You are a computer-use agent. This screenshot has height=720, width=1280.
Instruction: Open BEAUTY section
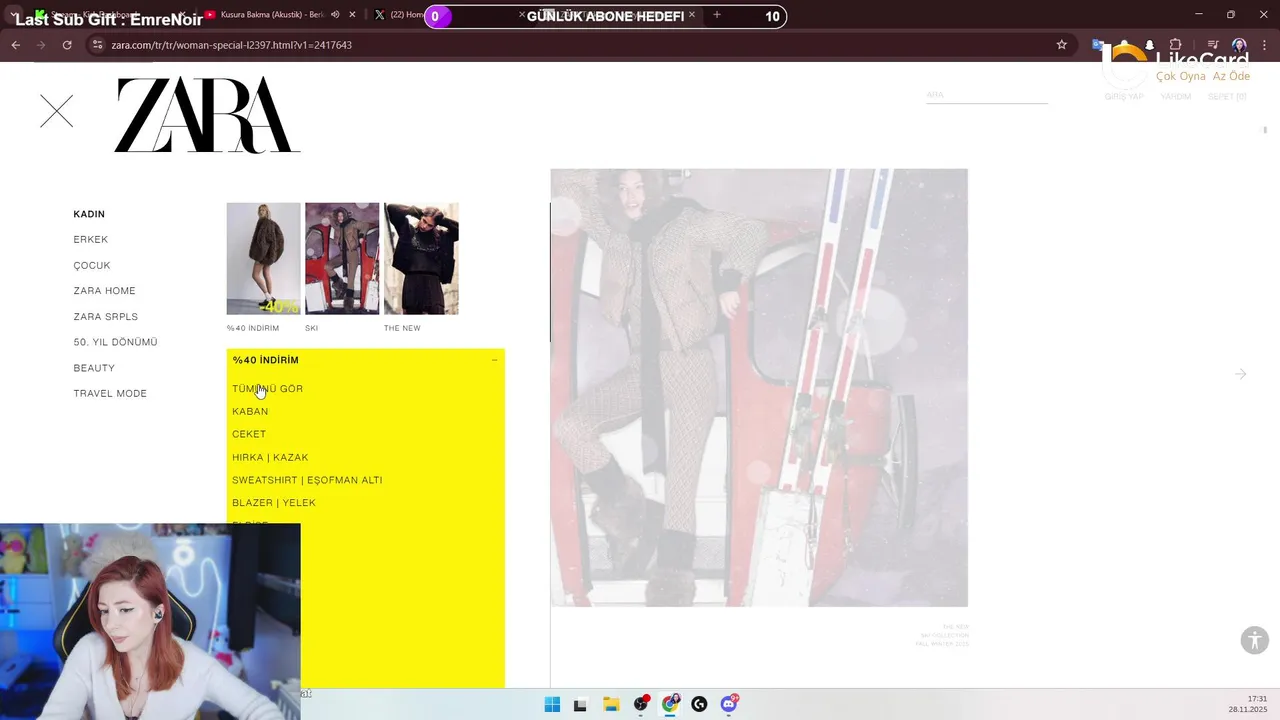point(94,368)
